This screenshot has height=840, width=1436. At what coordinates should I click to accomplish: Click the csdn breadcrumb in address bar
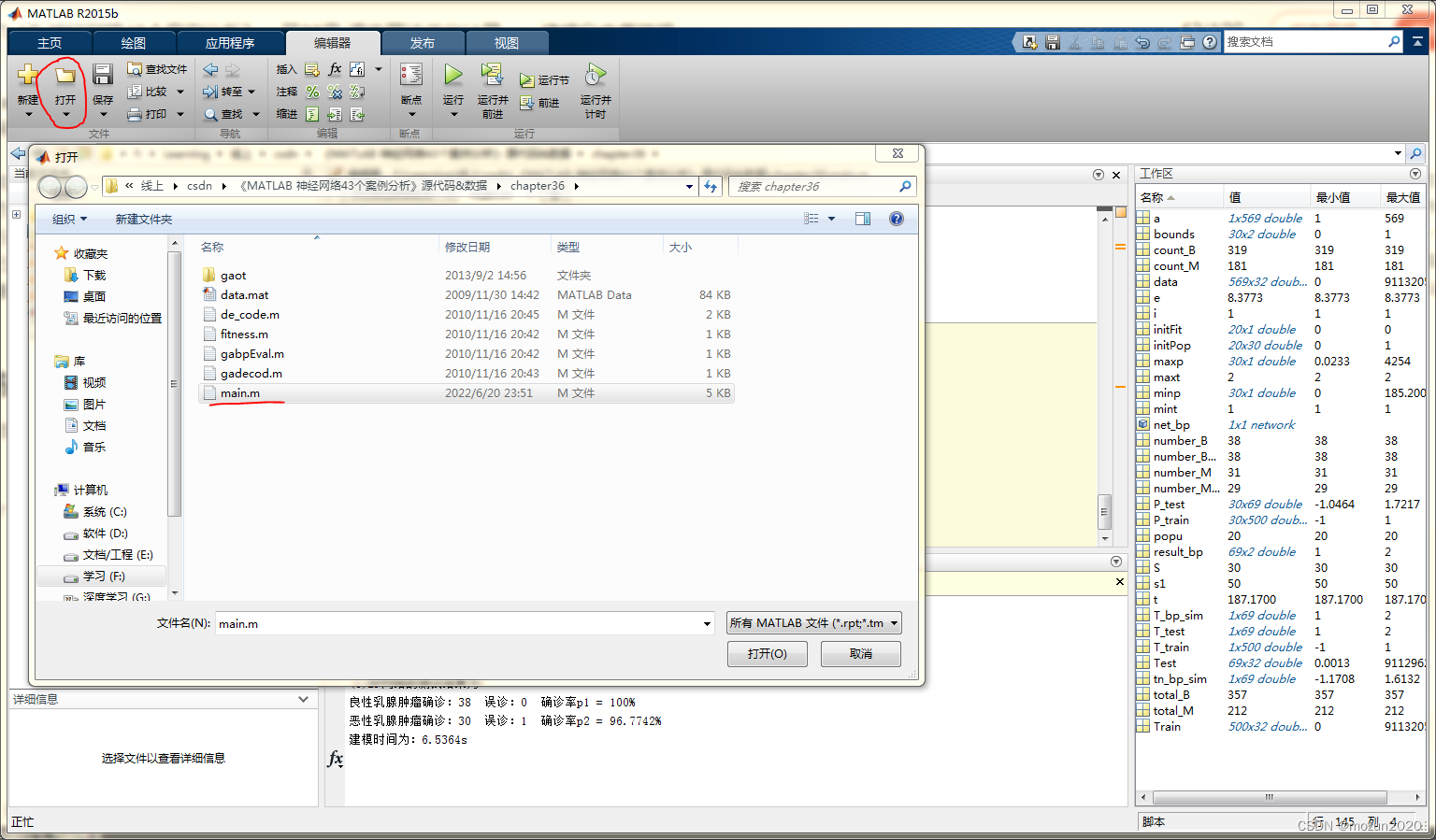[199, 186]
